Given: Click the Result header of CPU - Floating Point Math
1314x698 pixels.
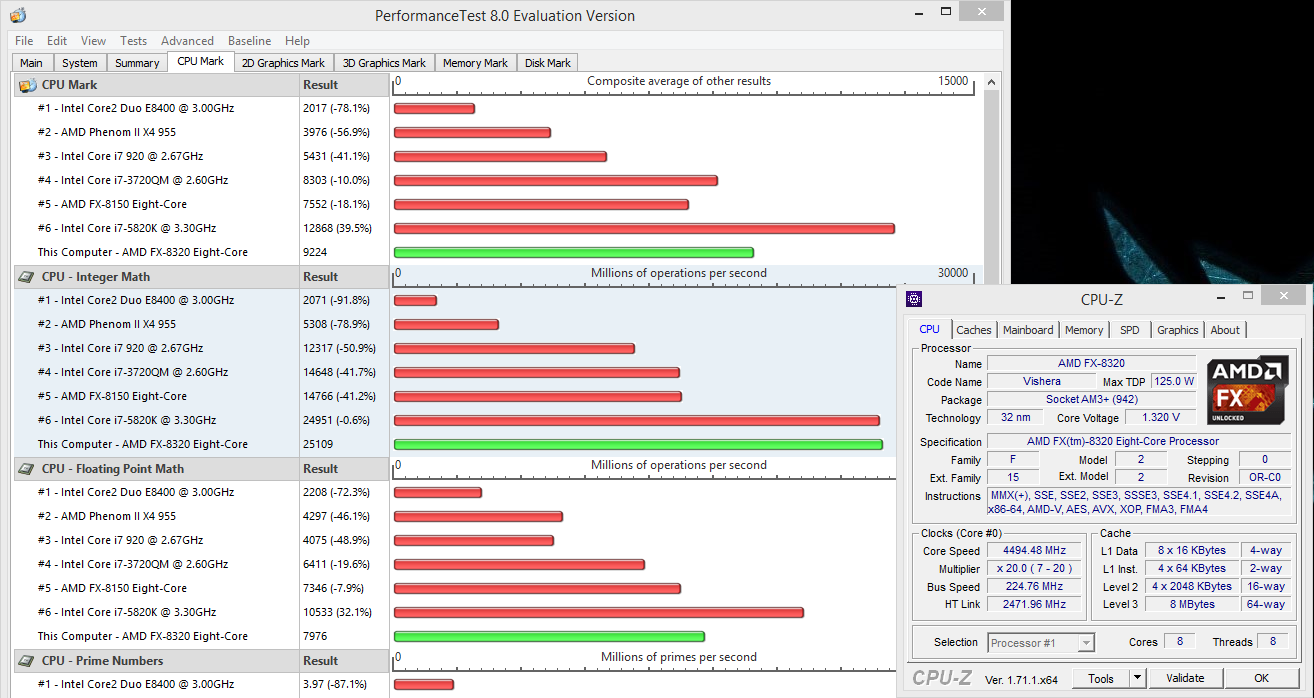Looking at the screenshot, I should tap(344, 469).
